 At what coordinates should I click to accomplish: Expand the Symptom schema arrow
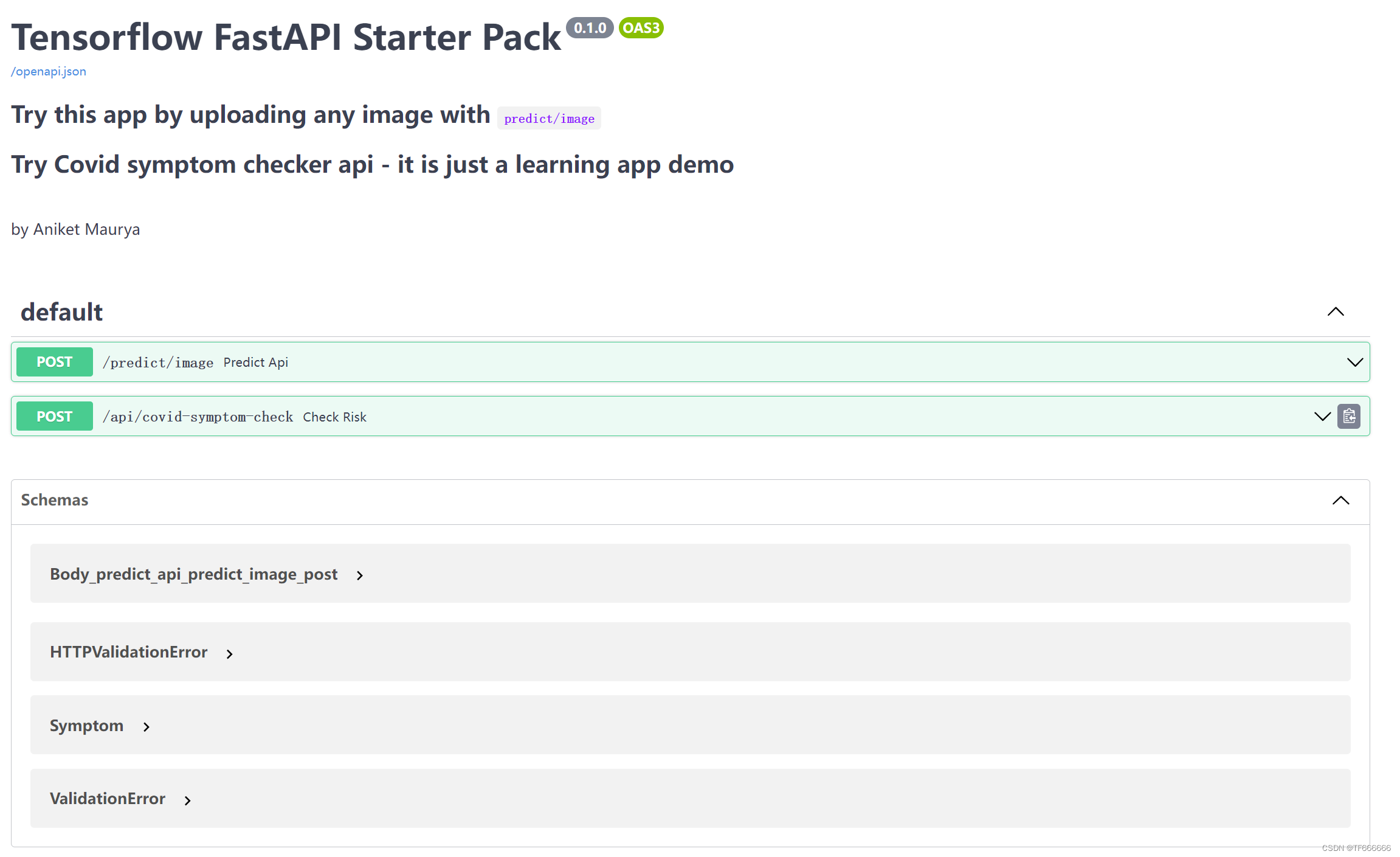coord(147,727)
